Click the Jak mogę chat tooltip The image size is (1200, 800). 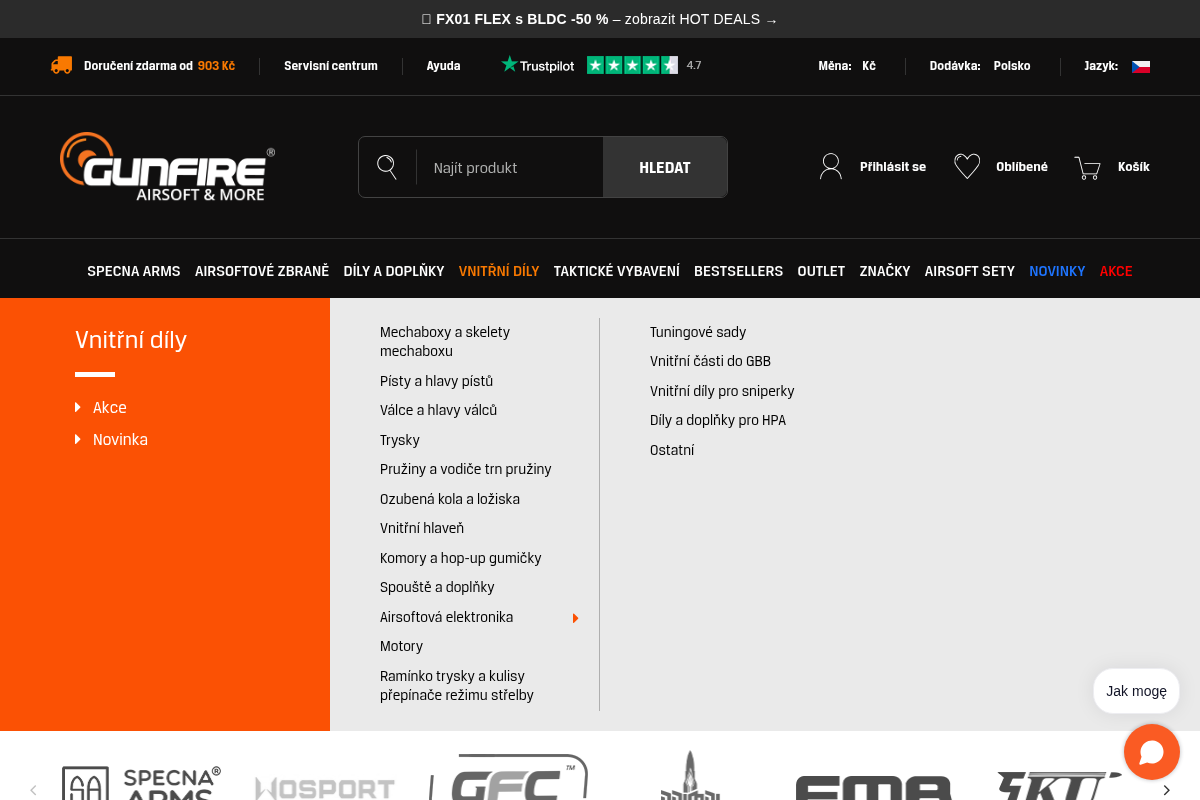(x=1136, y=691)
